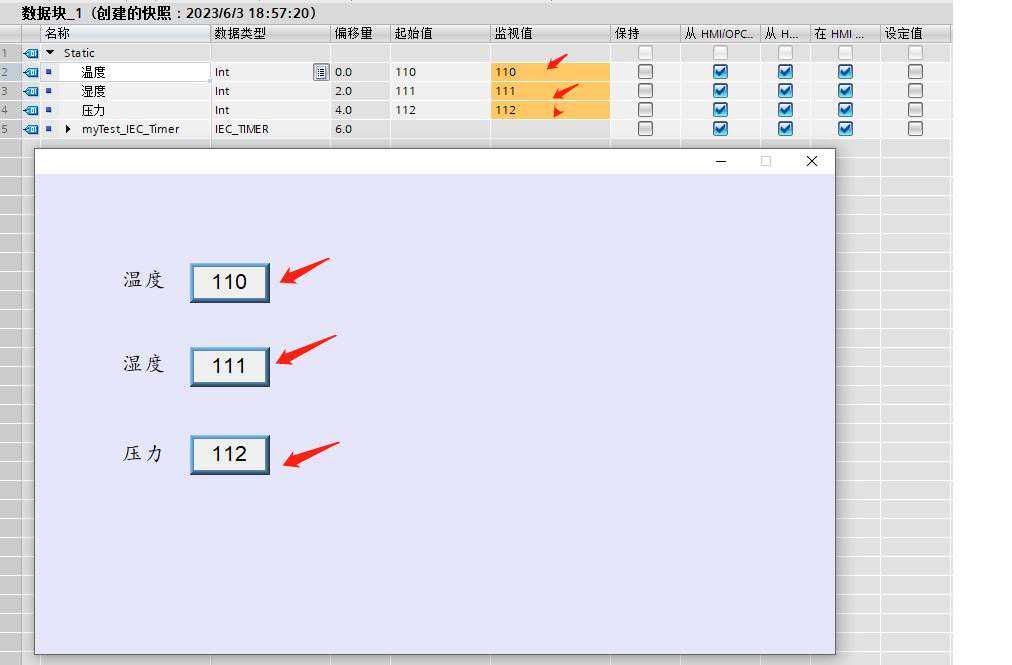
Task: Uncheck the 从 HMI/OPC checkbox for 压力
Action: [x=720, y=110]
